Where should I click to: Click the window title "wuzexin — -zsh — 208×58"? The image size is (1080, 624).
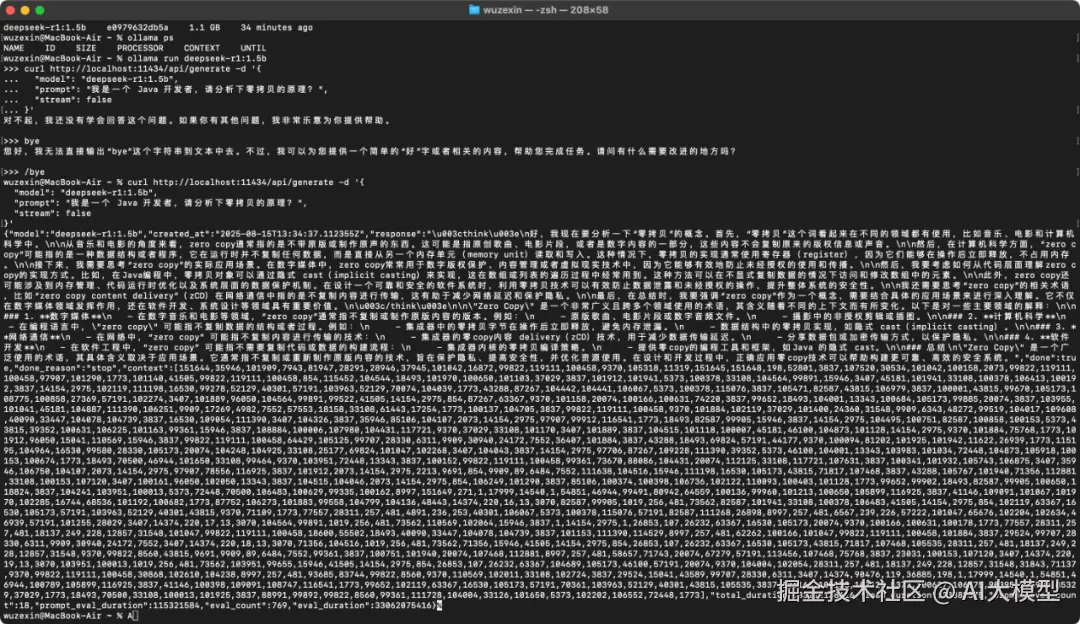click(546, 10)
